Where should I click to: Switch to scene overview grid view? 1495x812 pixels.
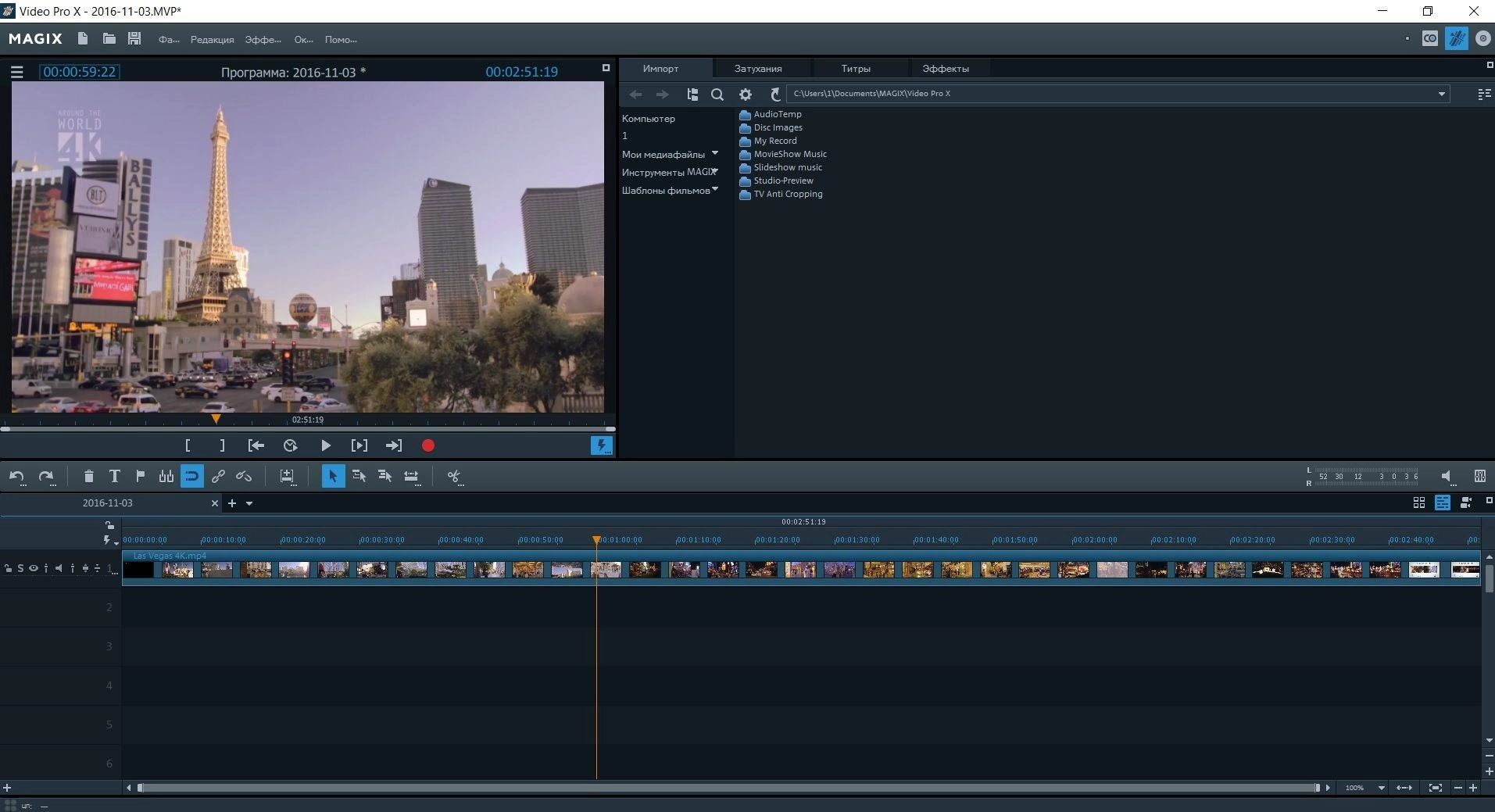(1419, 503)
